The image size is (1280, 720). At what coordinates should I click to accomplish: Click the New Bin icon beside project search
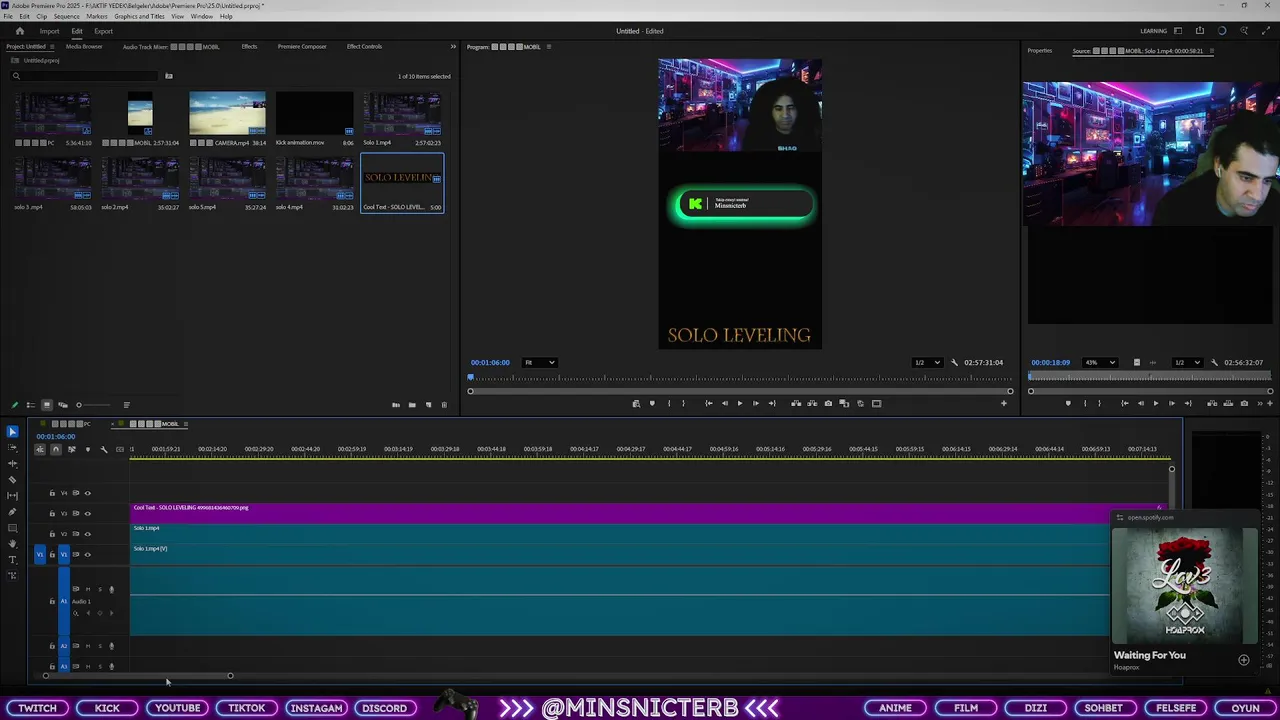coord(168,76)
